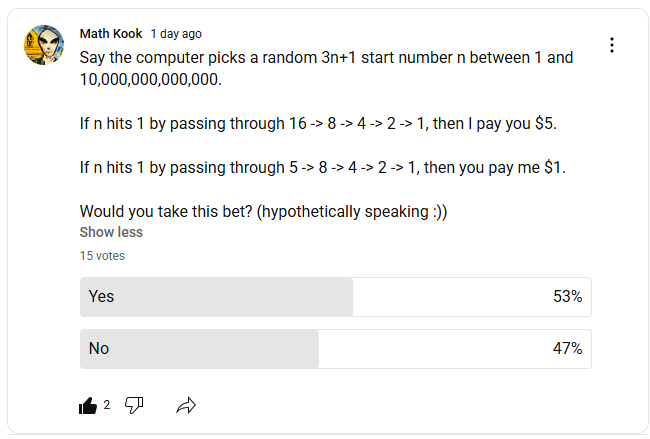Share the poll using the arrow icon
Screen dimensions: 650x439
coord(185,405)
